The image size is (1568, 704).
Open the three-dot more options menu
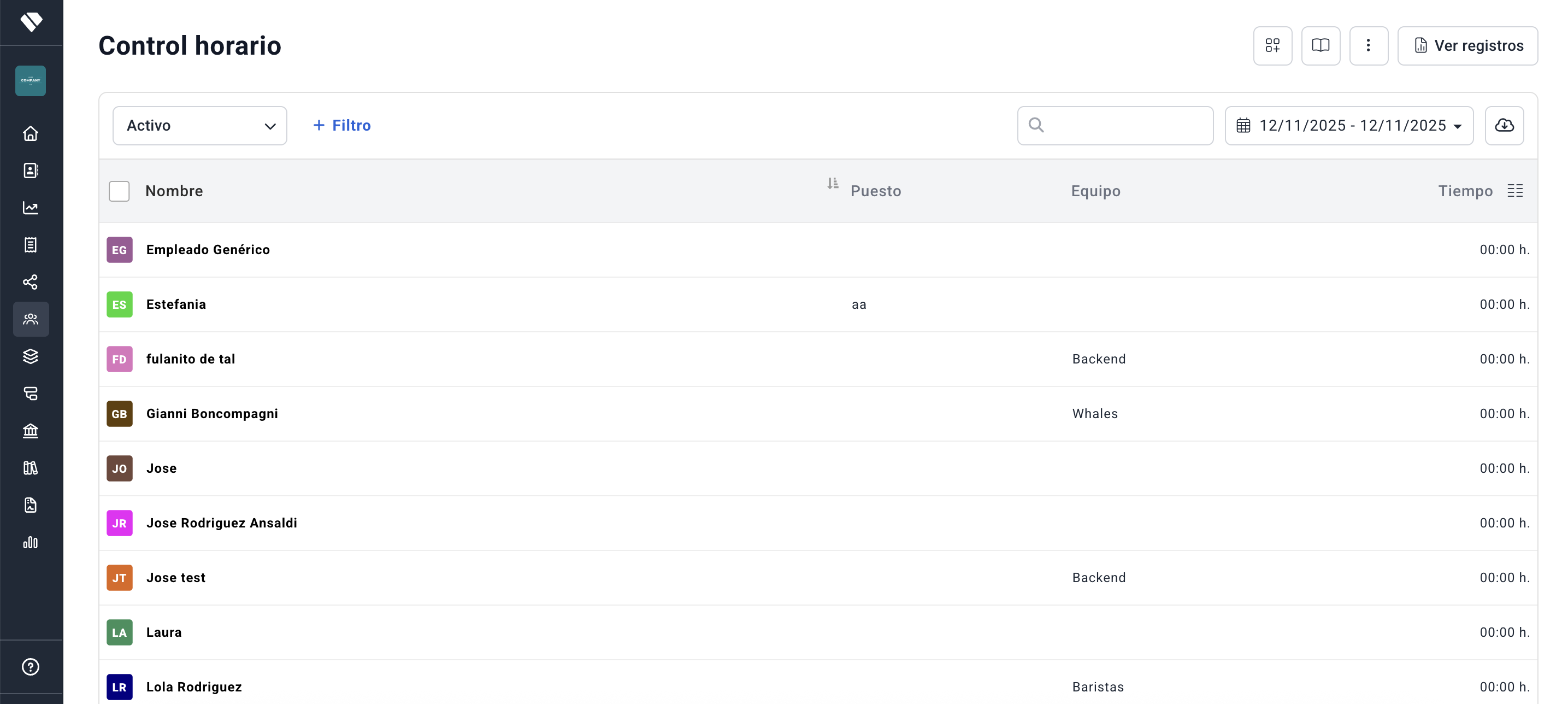point(1369,46)
